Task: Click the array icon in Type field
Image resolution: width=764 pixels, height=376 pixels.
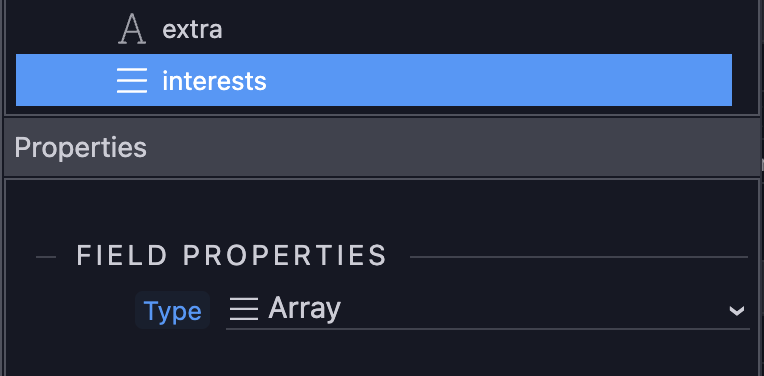Action: pos(244,309)
